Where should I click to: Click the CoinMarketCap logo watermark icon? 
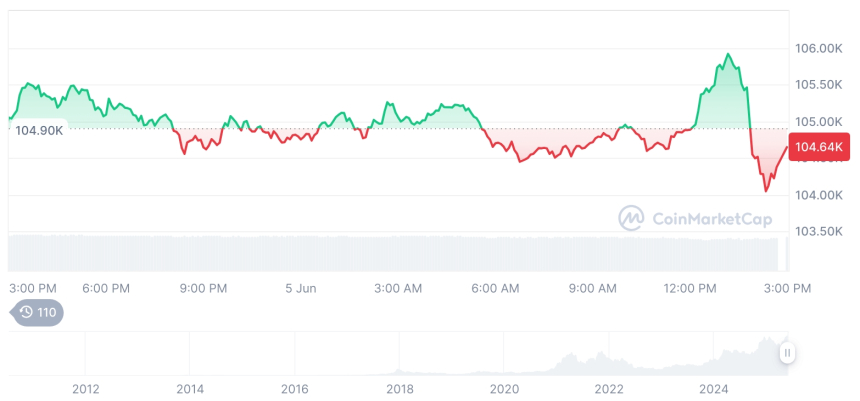631,218
